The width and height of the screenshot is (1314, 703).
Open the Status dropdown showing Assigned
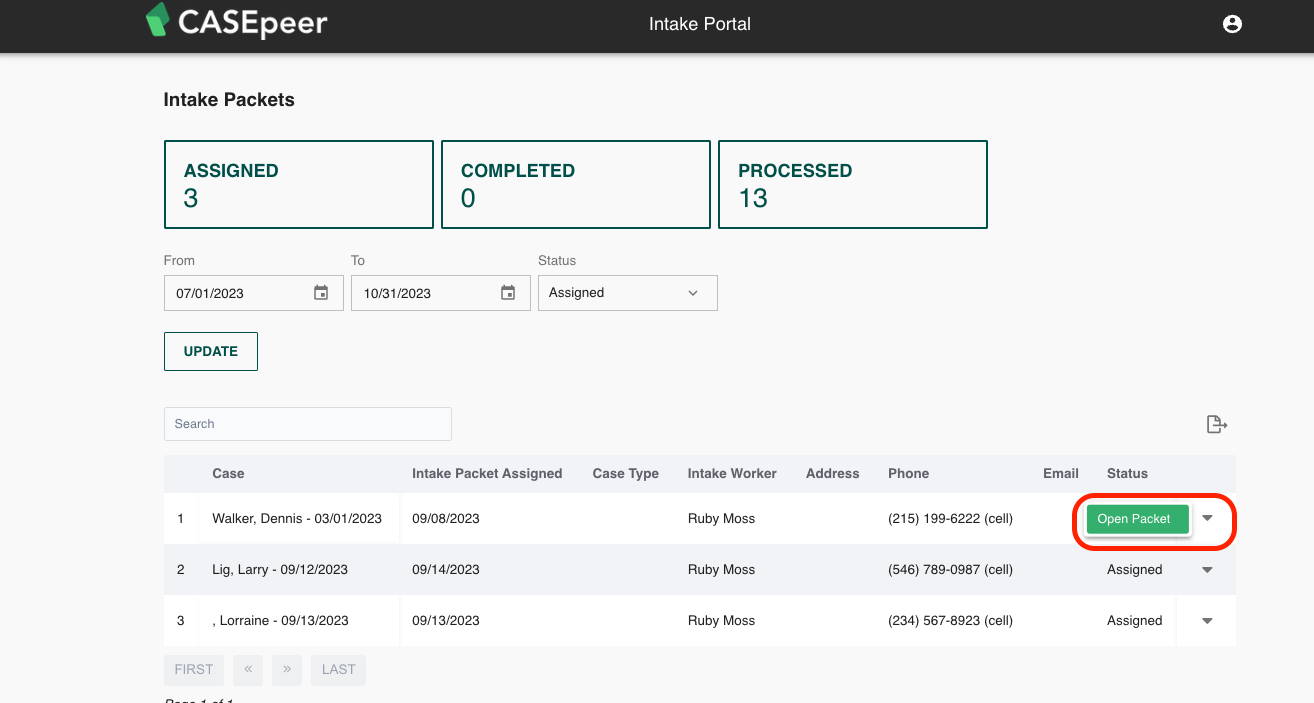(x=627, y=292)
